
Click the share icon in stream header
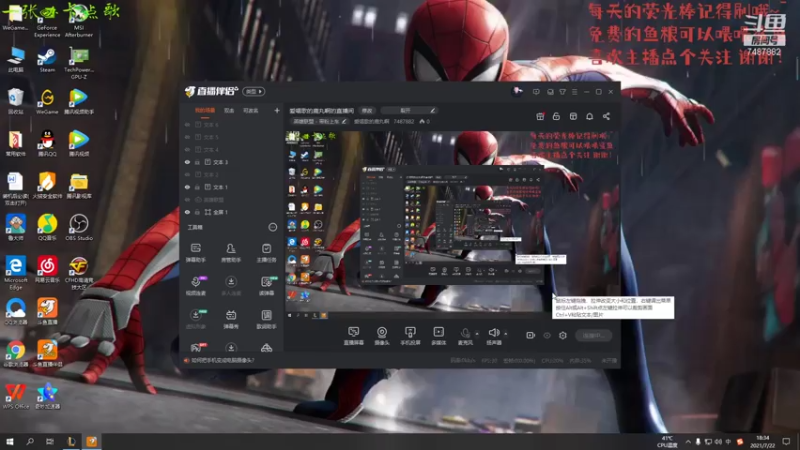coord(606,116)
